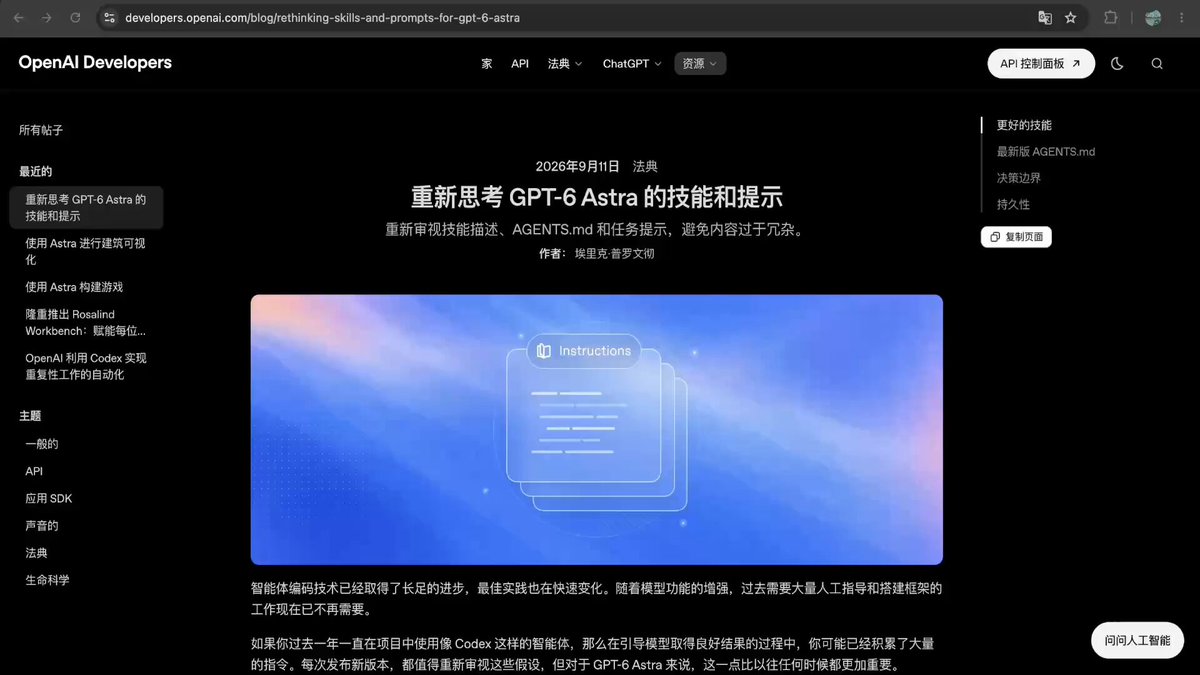The height and width of the screenshot is (675, 1200).
Task: Open 所有帖子 in the sidebar
Action: coord(41,130)
